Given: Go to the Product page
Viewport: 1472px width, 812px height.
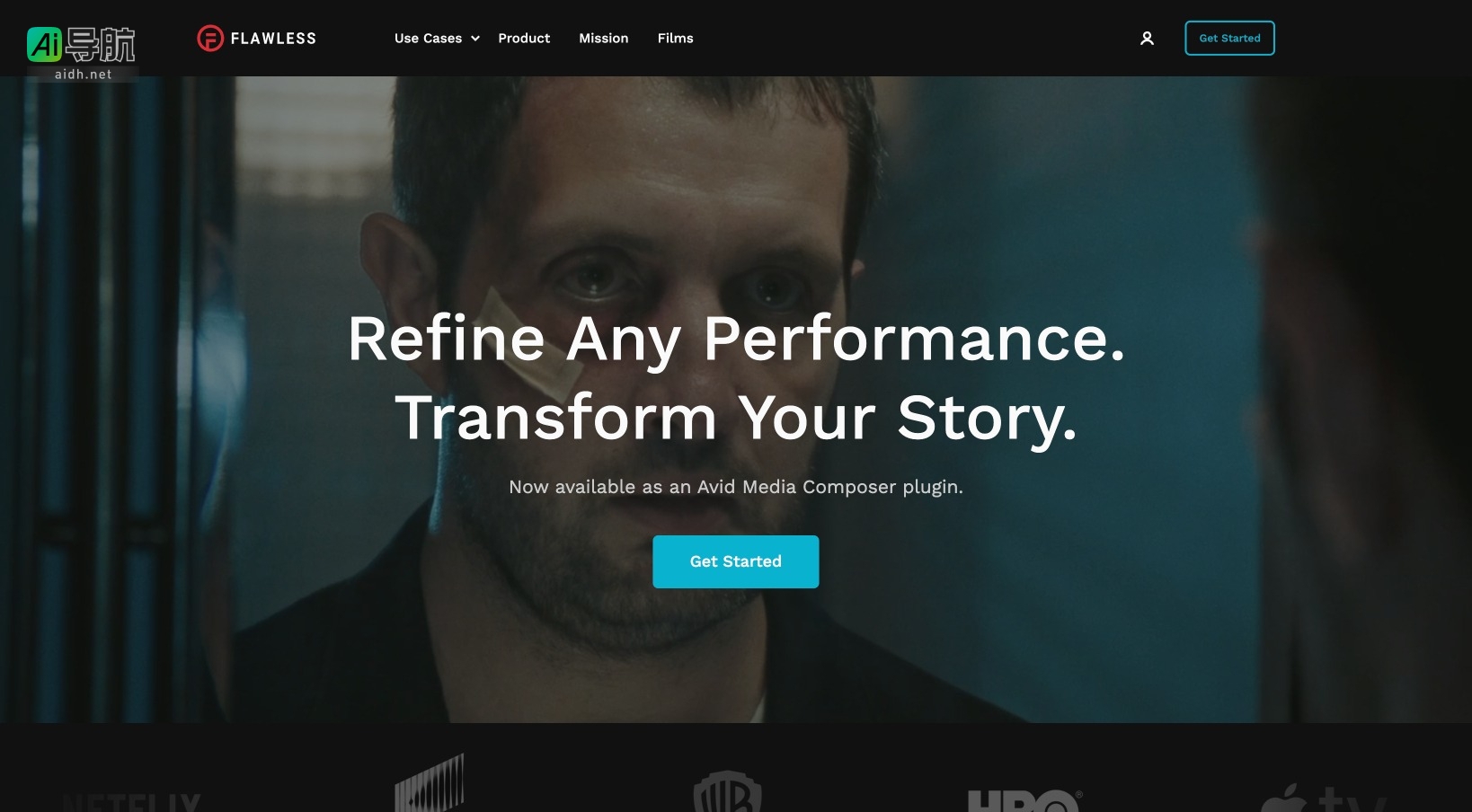Looking at the screenshot, I should (x=524, y=39).
